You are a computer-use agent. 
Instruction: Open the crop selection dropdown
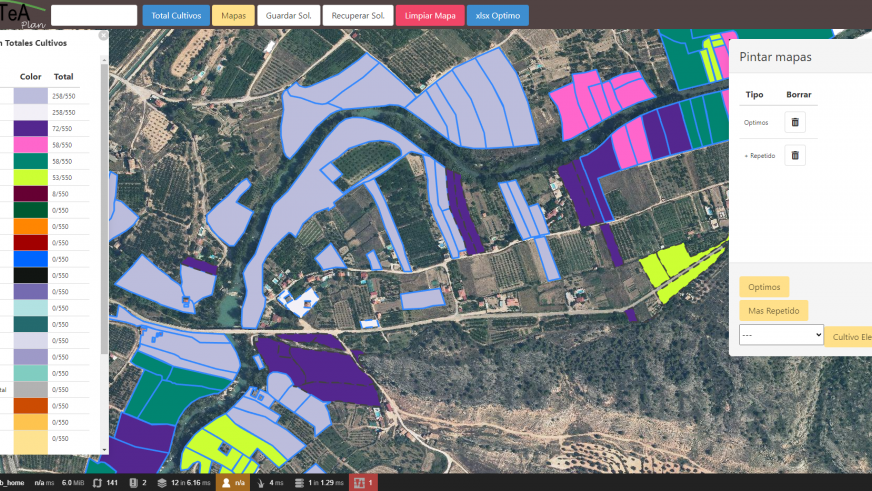point(781,335)
